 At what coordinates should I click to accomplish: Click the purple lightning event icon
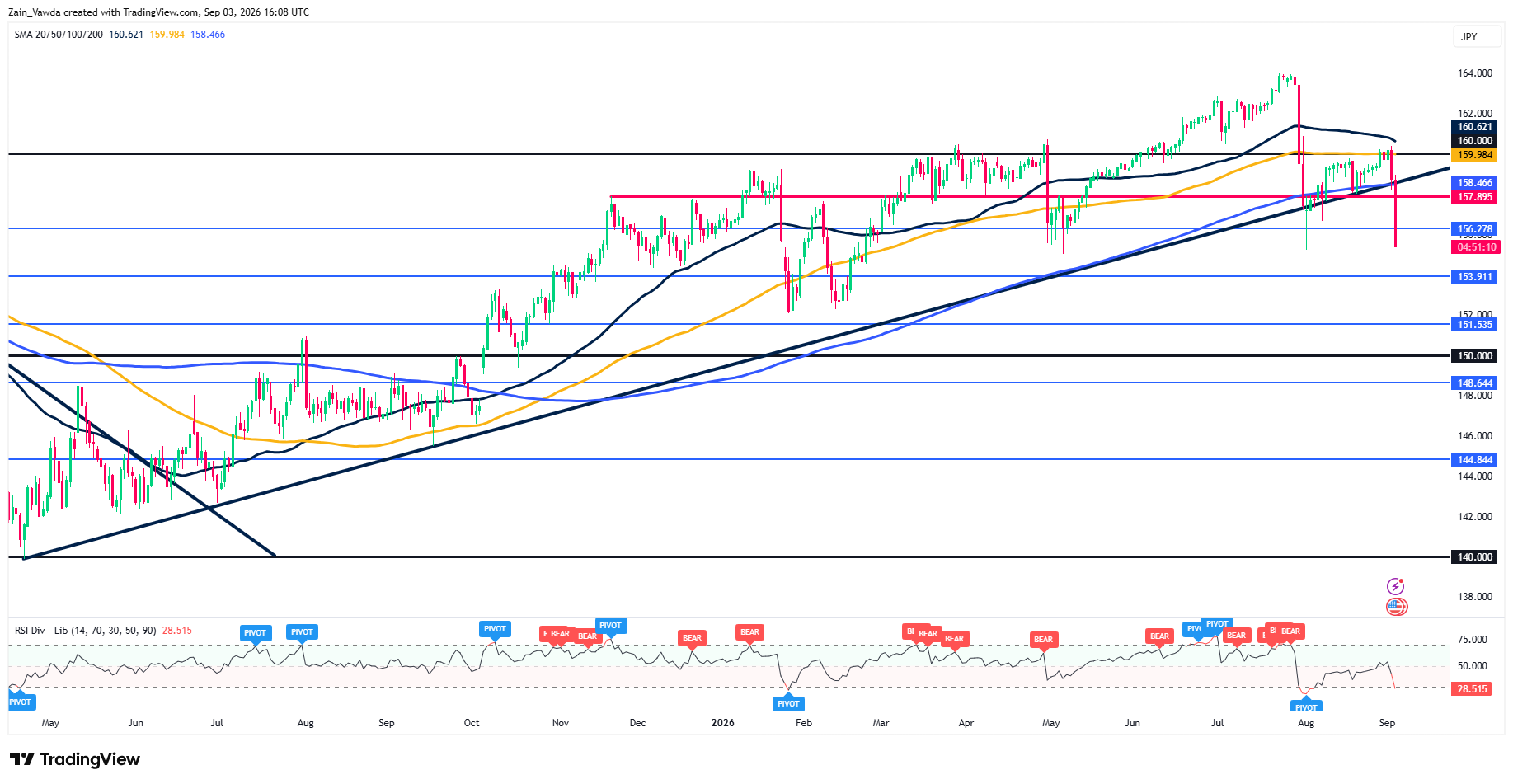click(x=1395, y=586)
